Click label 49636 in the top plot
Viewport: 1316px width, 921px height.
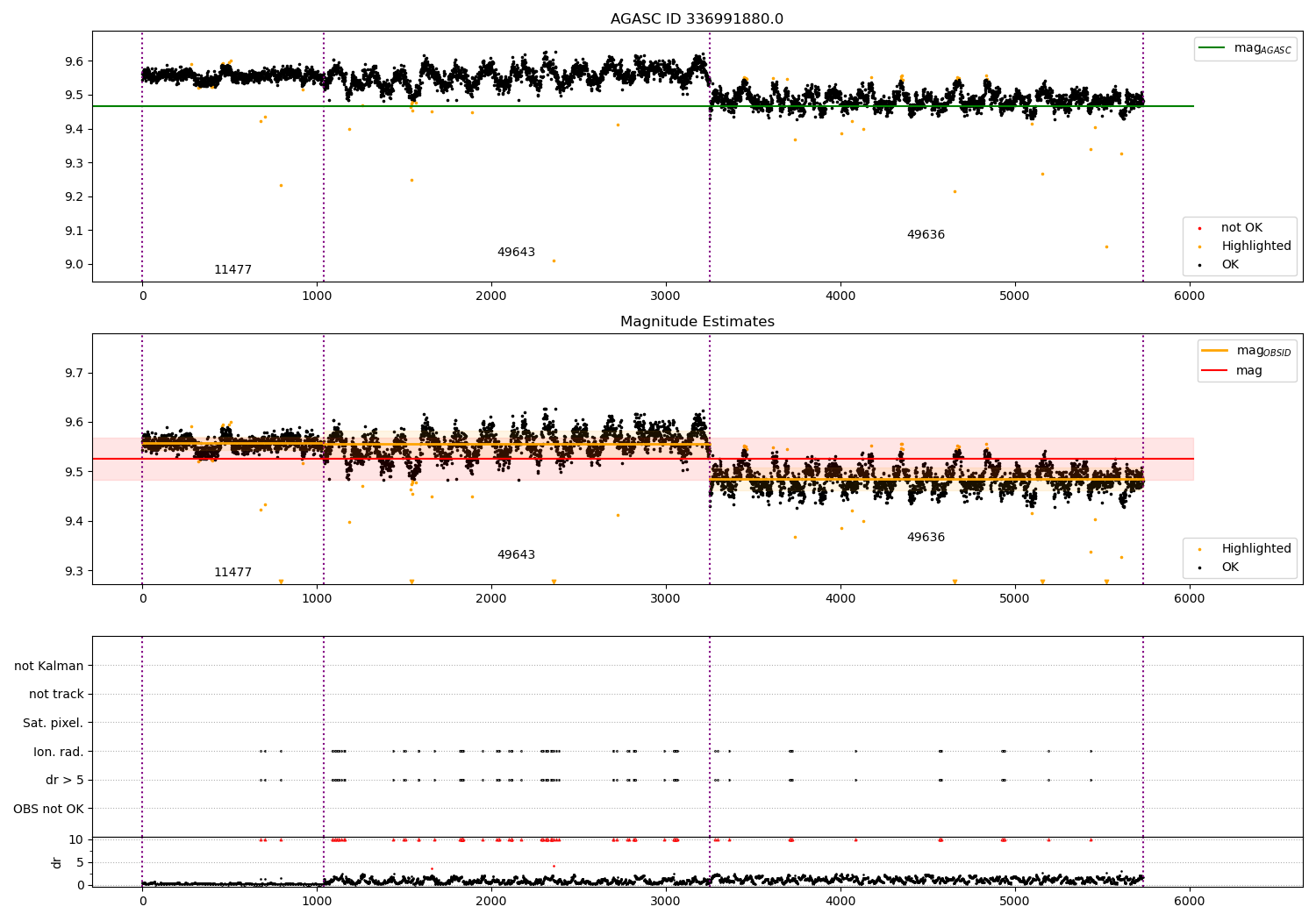[x=926, y=235]
